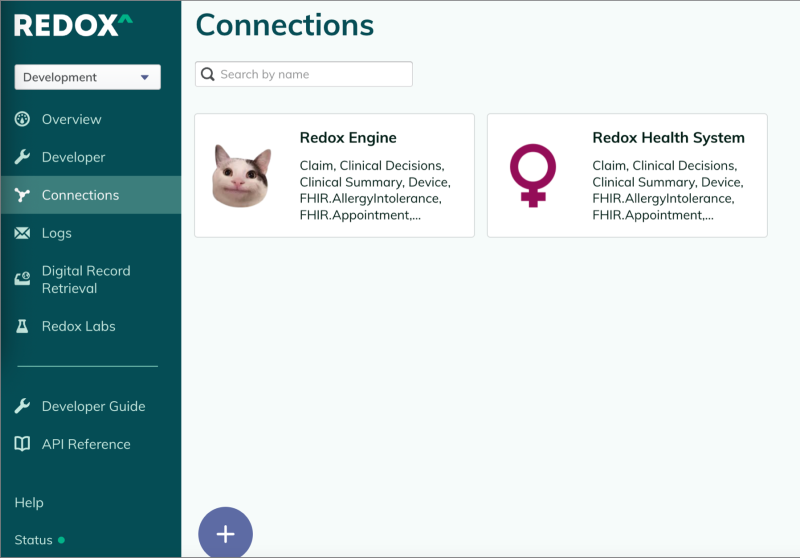
Task: Click the Developer Guide wrench icon
Action: click(22, 406)
